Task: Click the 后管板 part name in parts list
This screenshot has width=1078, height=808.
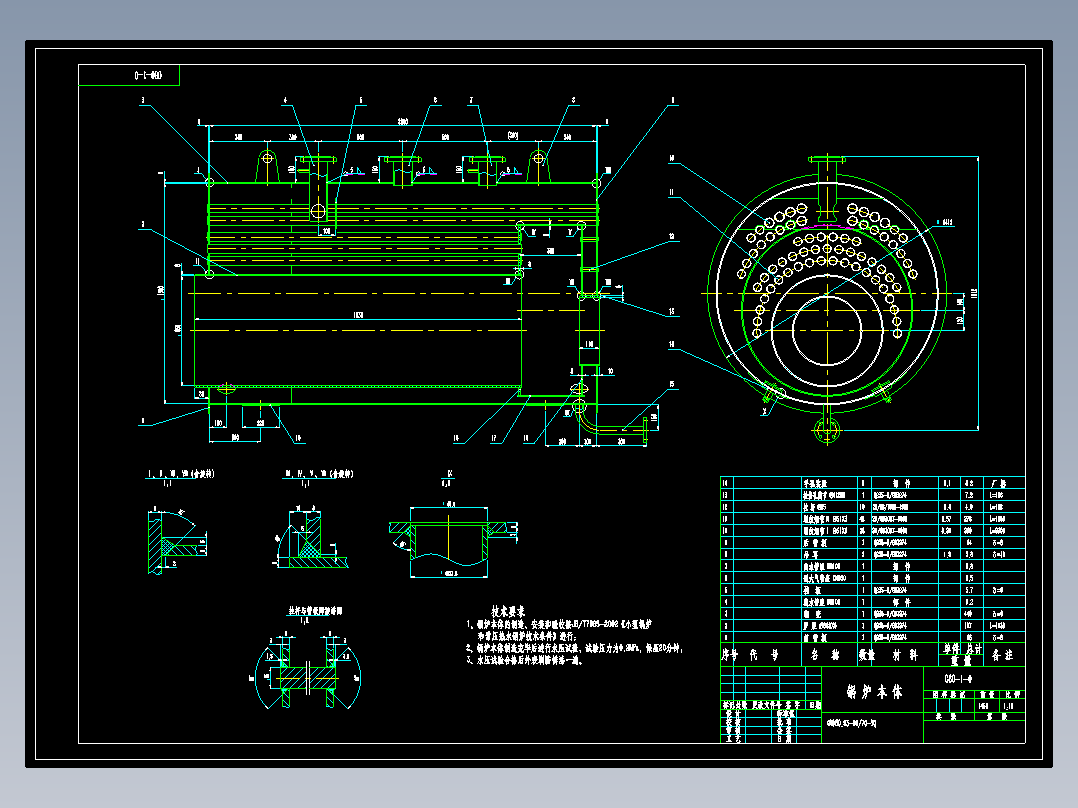Action: pos(815,543)
